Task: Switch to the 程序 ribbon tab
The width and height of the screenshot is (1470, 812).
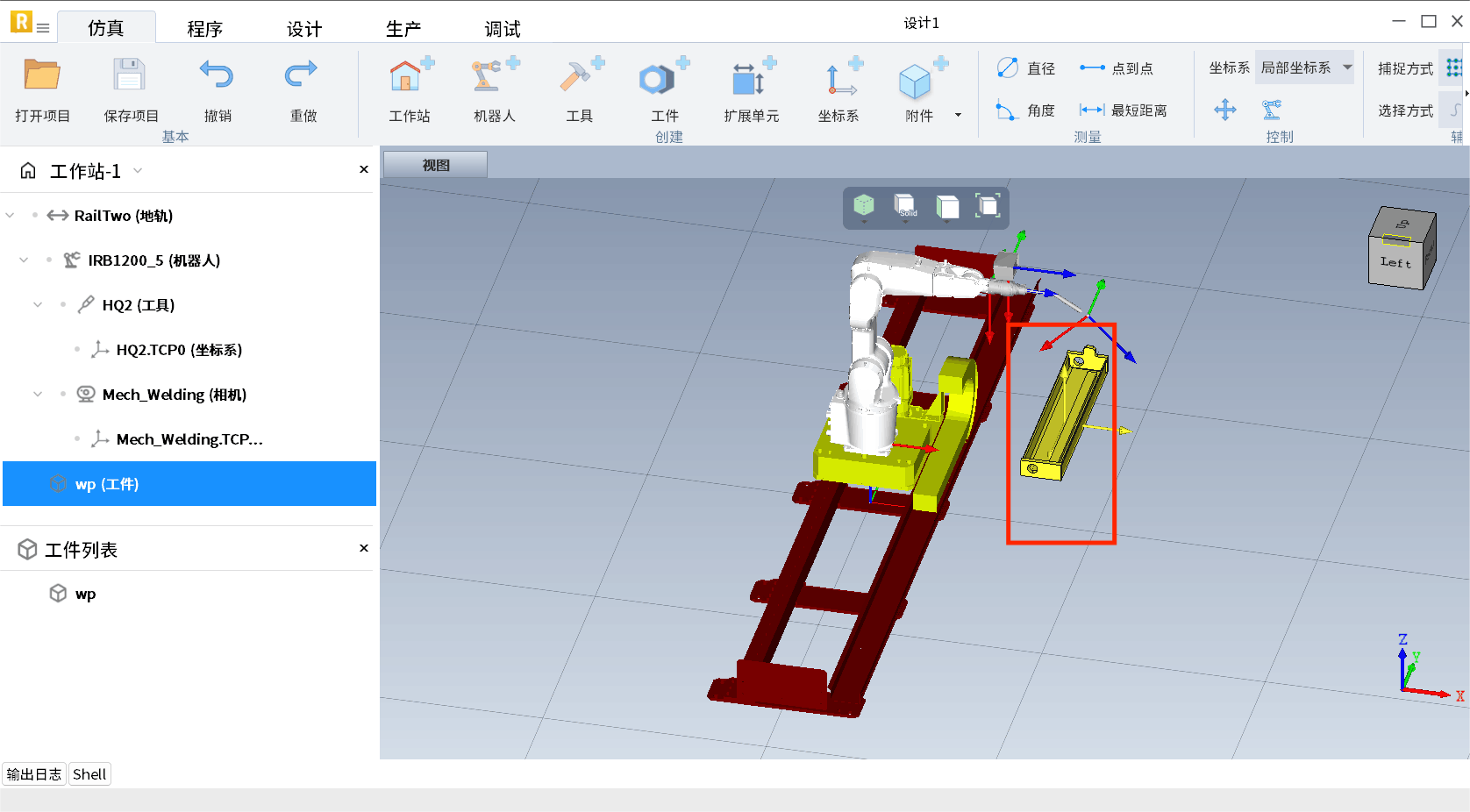Action: (x=204, y=29)
